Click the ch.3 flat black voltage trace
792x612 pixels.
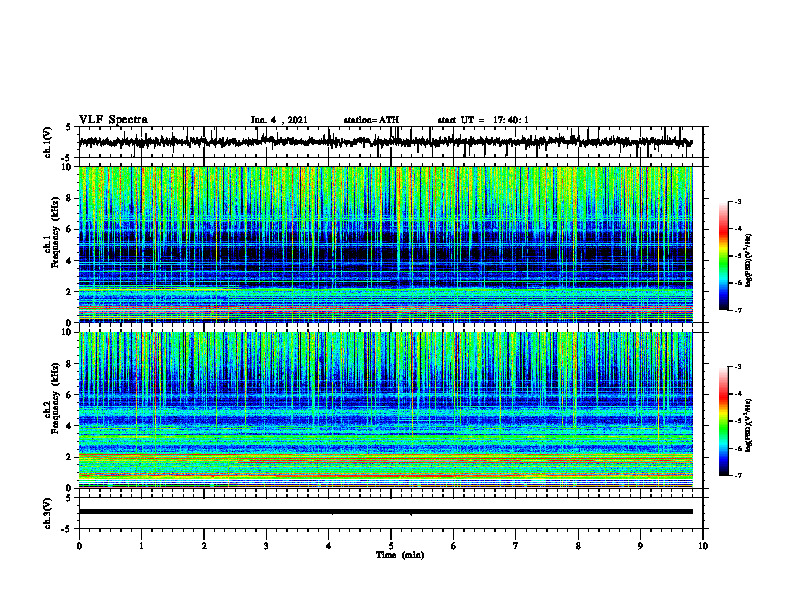[x=385, y=512]
